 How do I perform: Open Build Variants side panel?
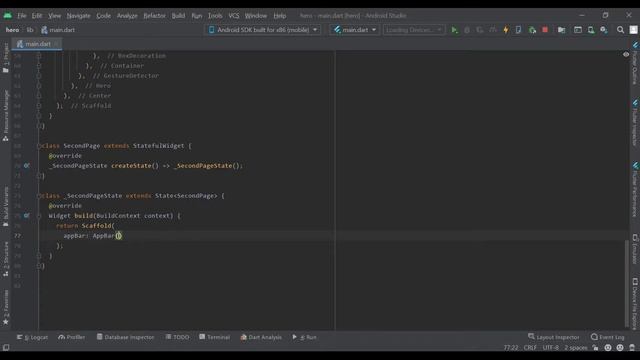(x=6, y=207)
